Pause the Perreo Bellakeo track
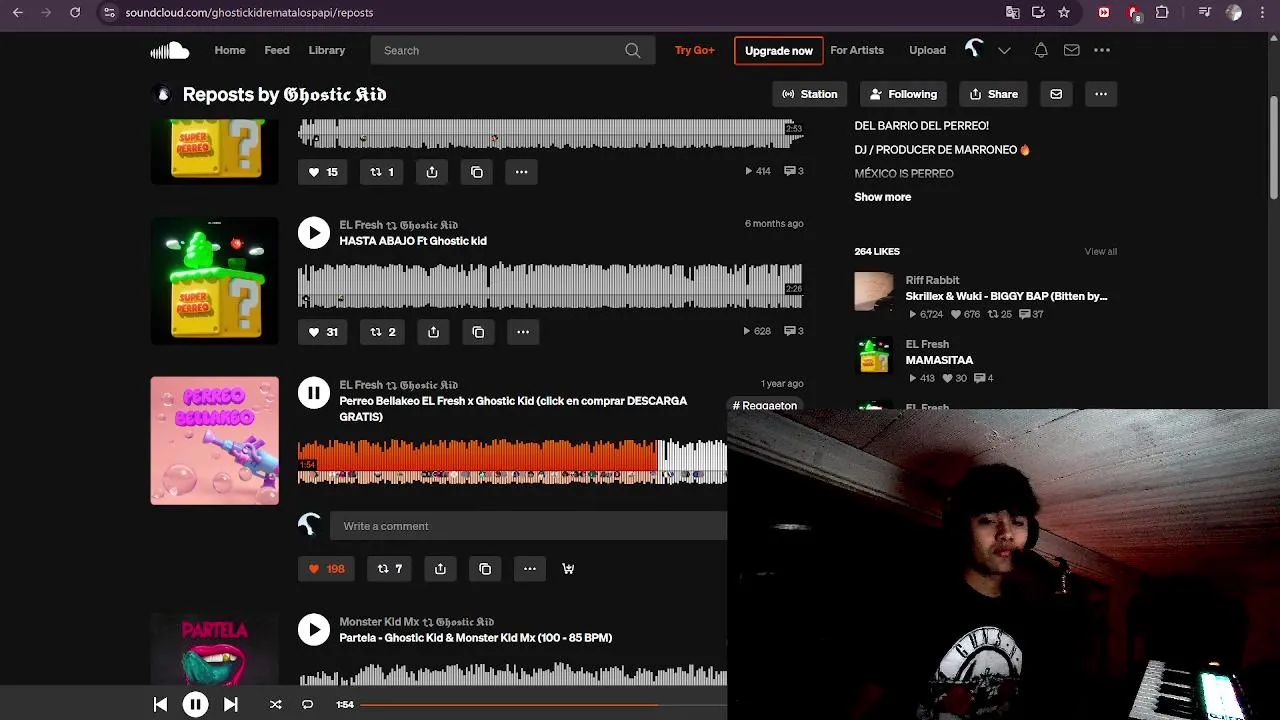The width and height of the screenshot is (1280, 720). 314,393
